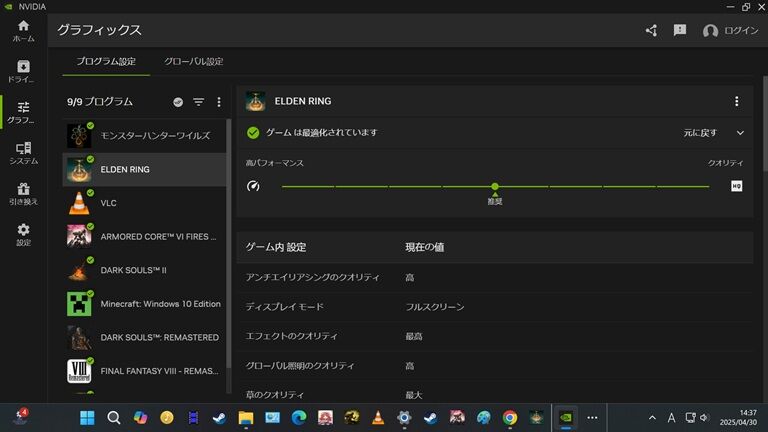768x432 pixels.
Task: Open Google Chrome from the taskbar
Action: click(x=510, y=418)
